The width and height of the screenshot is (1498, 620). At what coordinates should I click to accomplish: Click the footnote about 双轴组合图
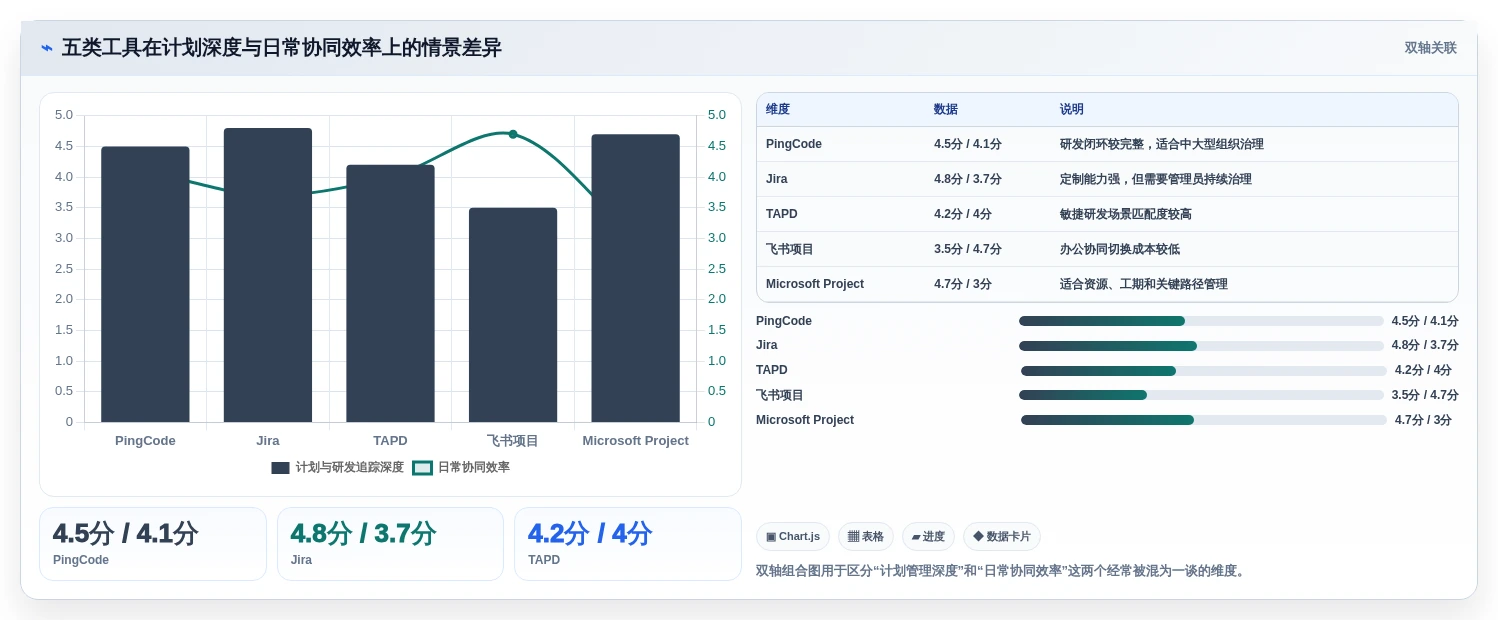coord(1001,571)
